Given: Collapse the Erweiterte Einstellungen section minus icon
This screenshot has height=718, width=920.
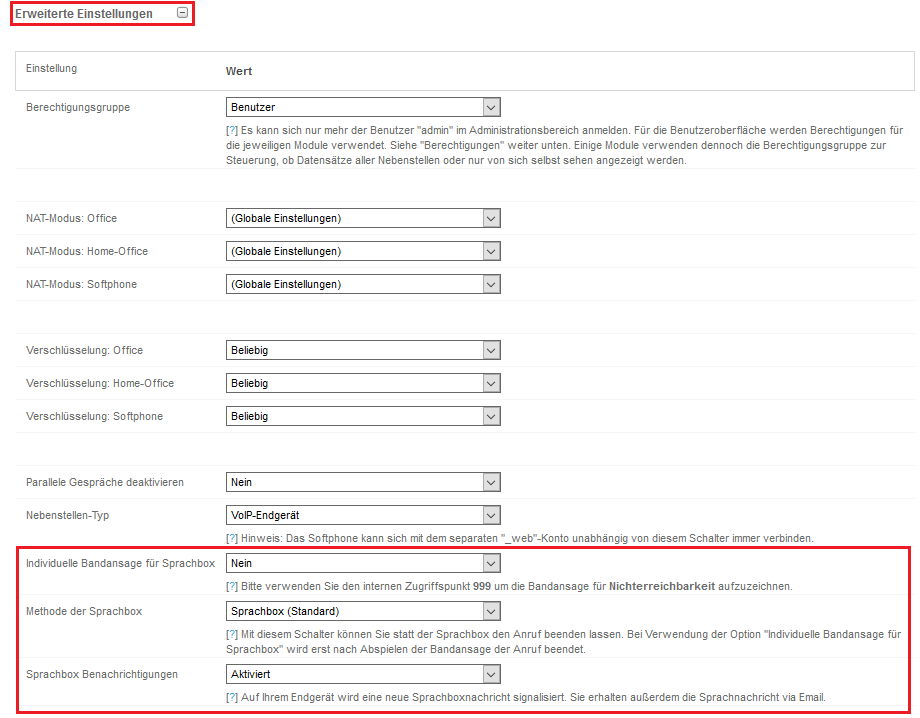Looking at the screenshot, I should tap(182, 14).
